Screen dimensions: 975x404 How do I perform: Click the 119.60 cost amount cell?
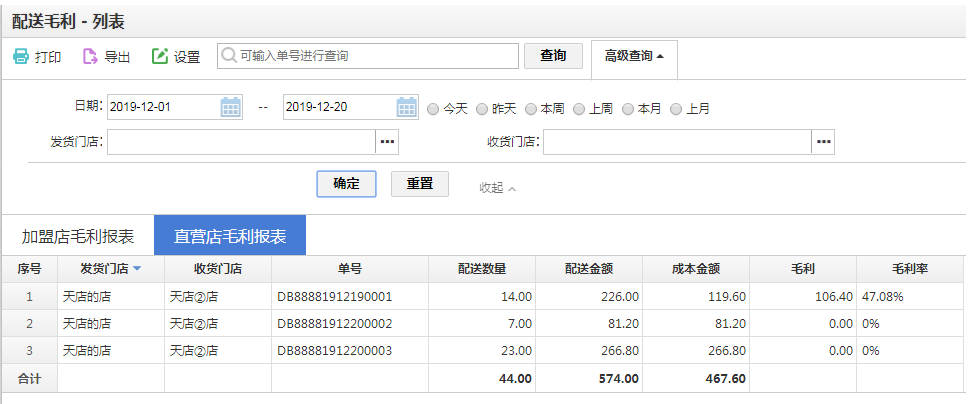click(x=696, y=297)
